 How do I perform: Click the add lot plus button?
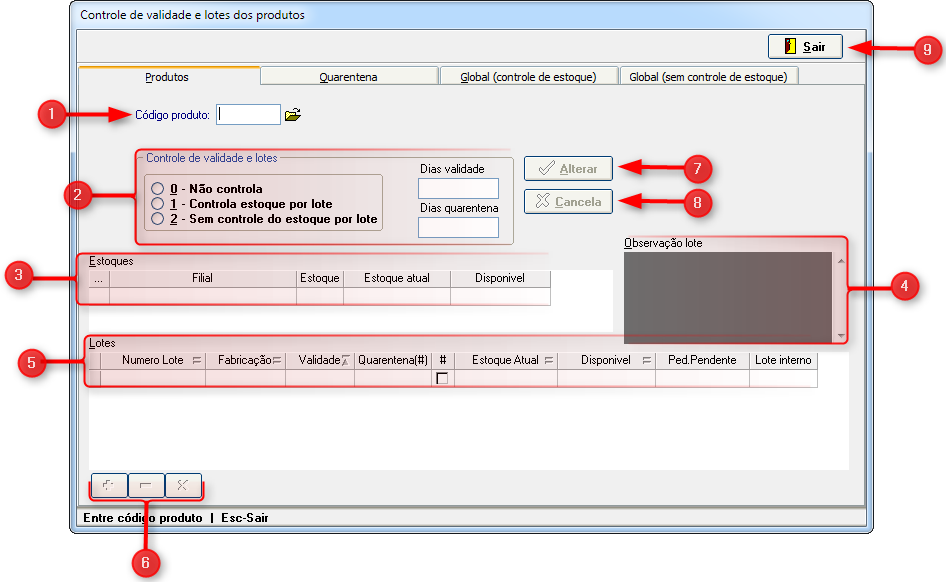tap(108, 485)
